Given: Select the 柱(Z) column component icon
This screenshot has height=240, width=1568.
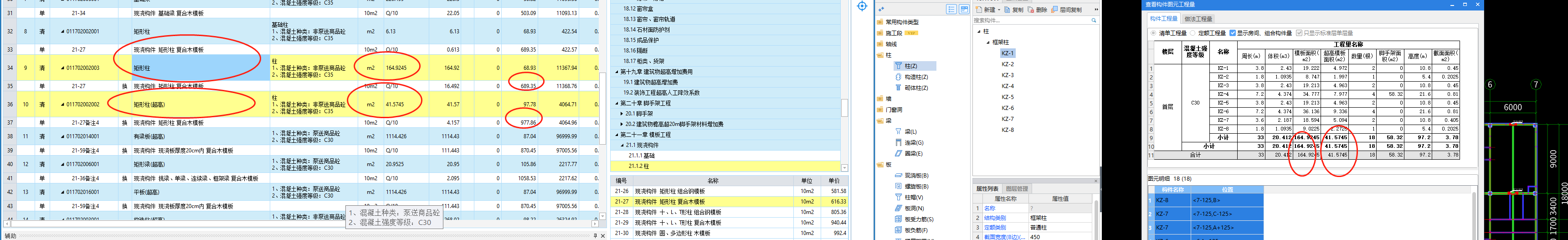Looking at the screenshot, I should pyautogui.click(x=899, y=66).
